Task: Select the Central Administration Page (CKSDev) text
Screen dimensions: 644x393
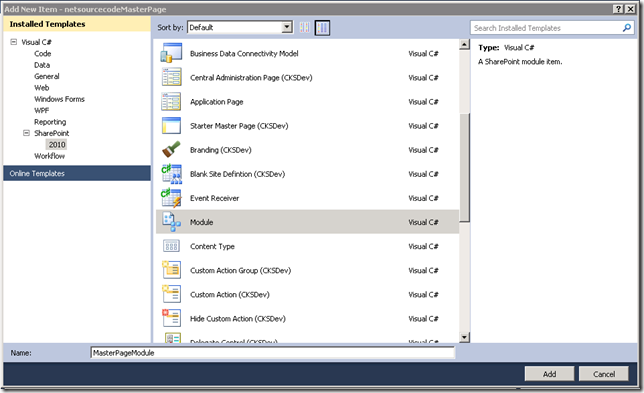Action: 251,78
